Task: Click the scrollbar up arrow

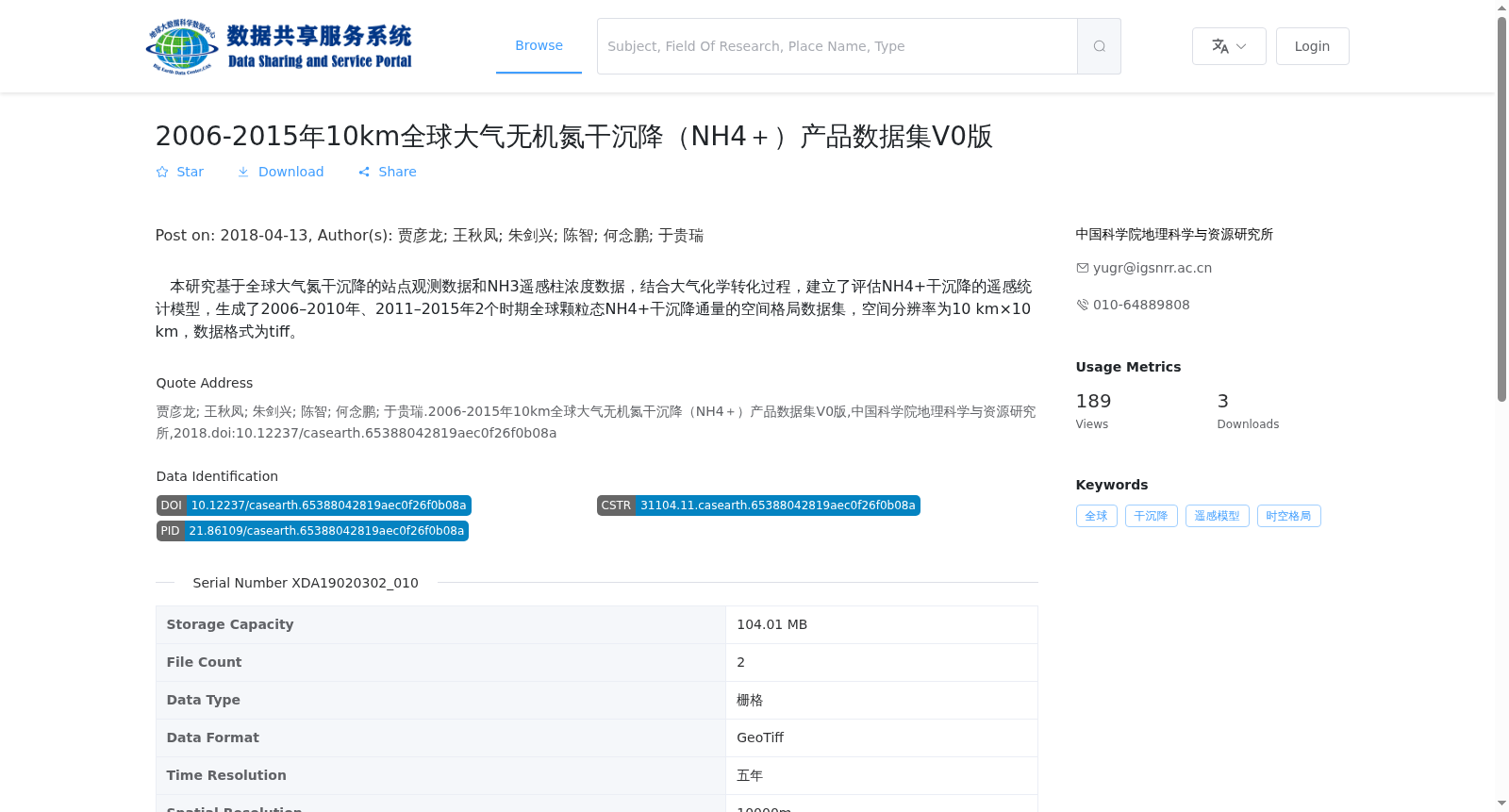Action: 1501,8
